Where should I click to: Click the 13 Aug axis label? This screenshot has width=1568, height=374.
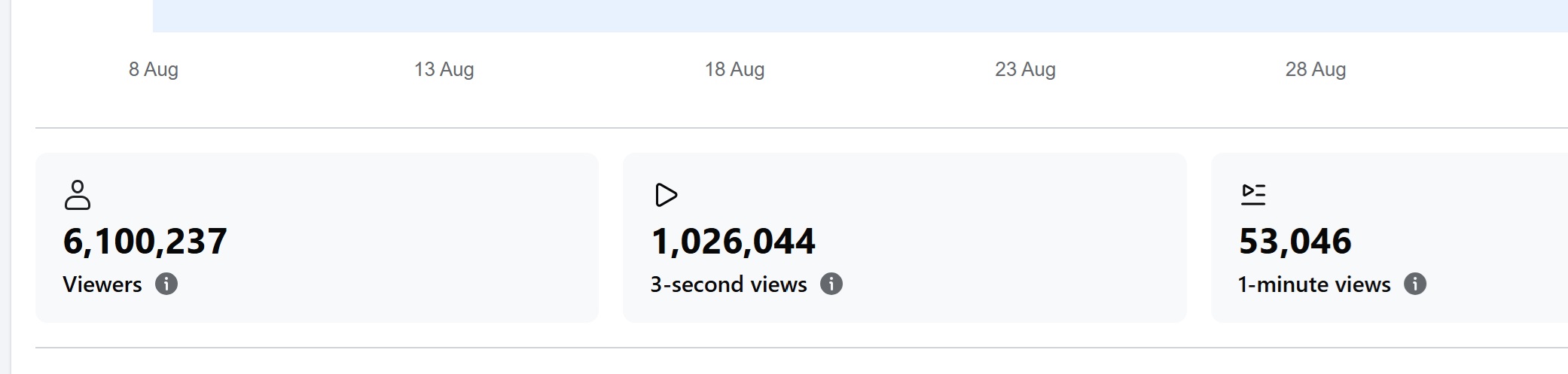click(444, 69)
